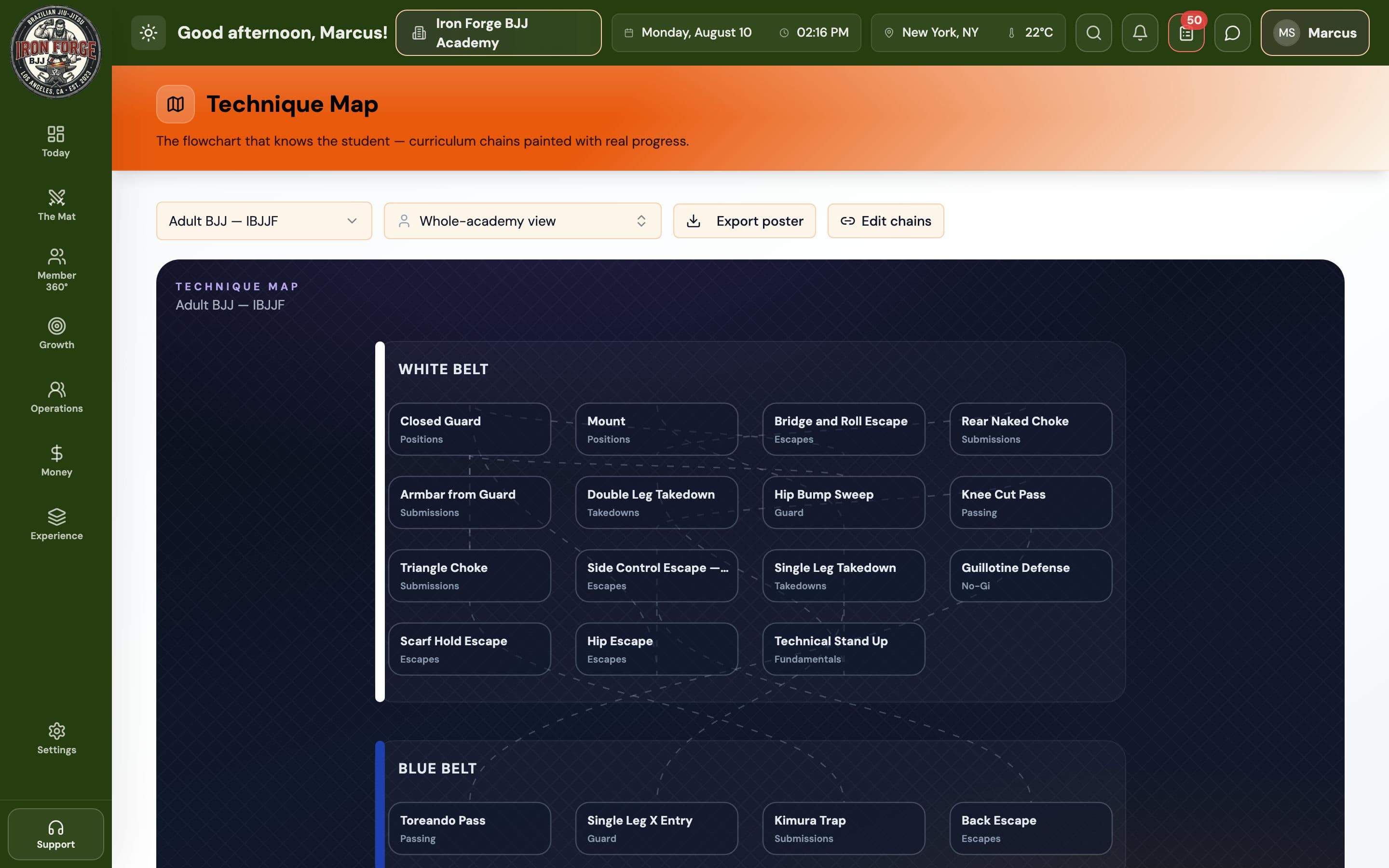This screenshot has width=1389, height=868.
Task: Select Rear Naked Choke node
Action: 1030,429
